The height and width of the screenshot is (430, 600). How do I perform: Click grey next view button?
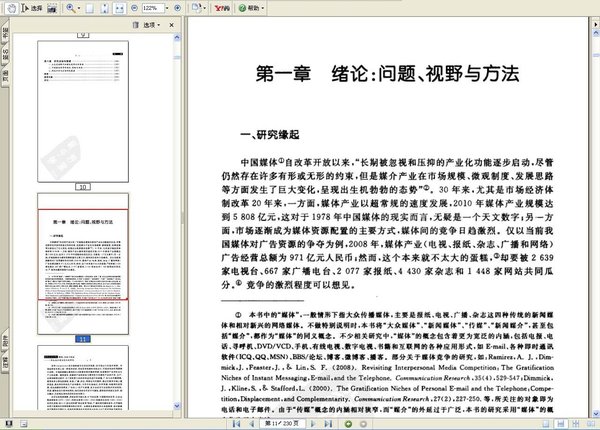pos(364,424)
